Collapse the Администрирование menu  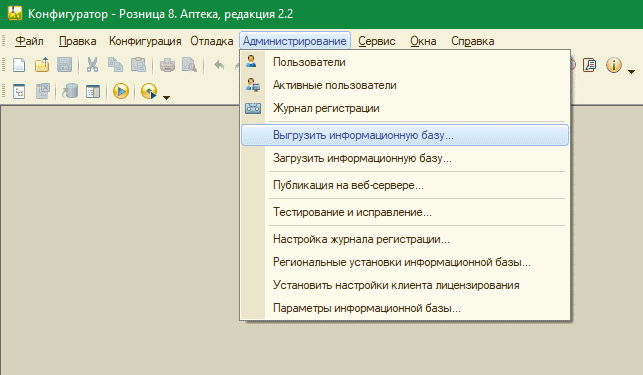pyautogui.click(x=295, y=41)
